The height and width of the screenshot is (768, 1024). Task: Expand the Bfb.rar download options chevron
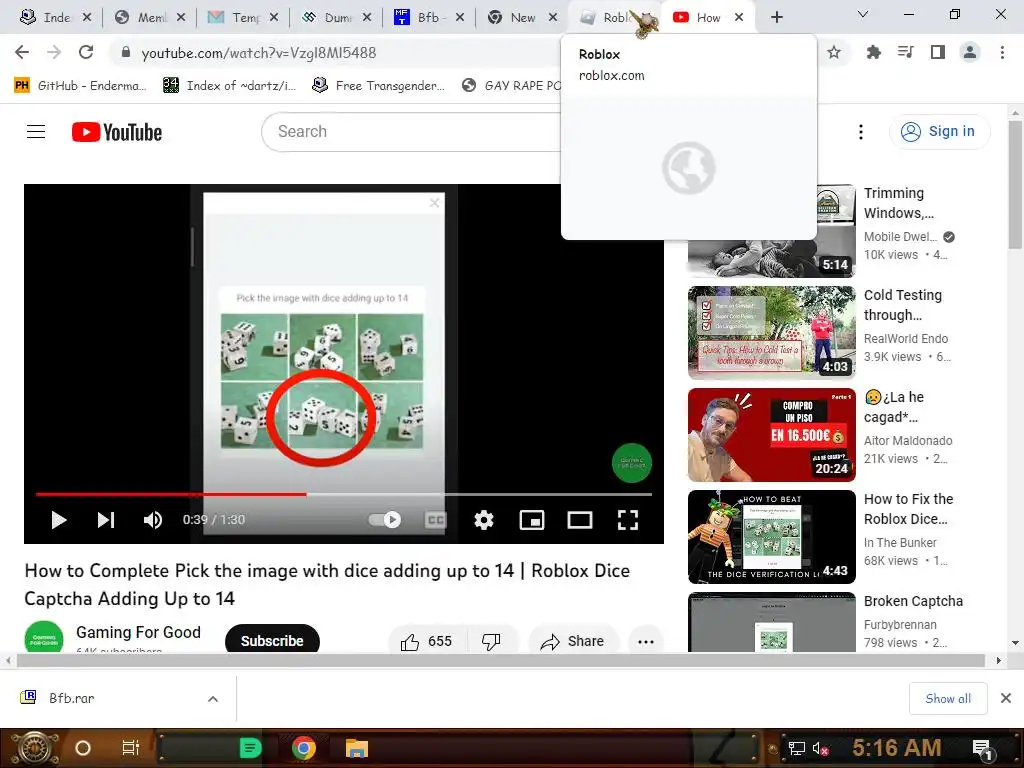[x=213, y=699]
